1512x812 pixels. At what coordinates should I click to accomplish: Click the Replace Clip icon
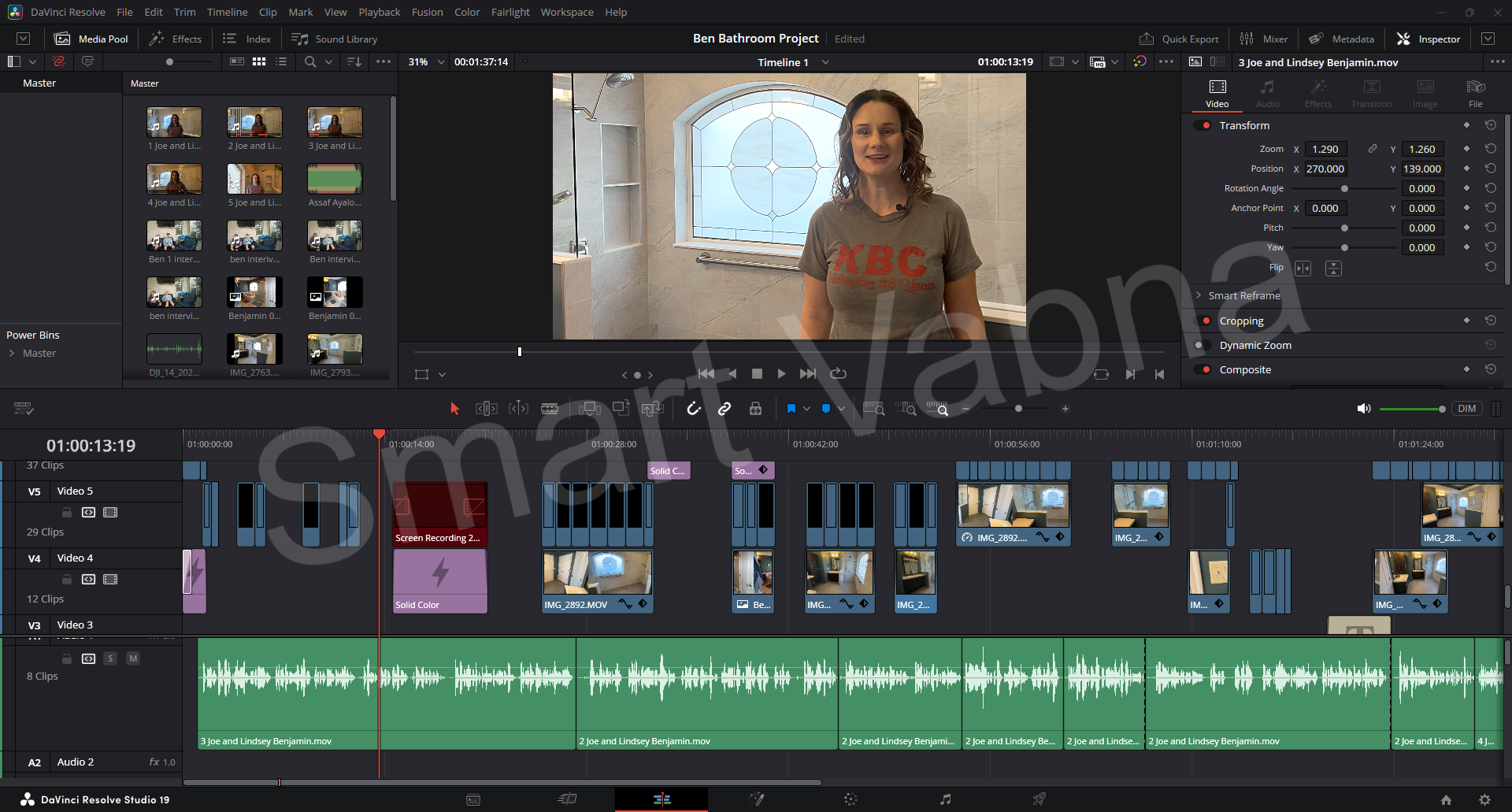[x=652, y=408]
